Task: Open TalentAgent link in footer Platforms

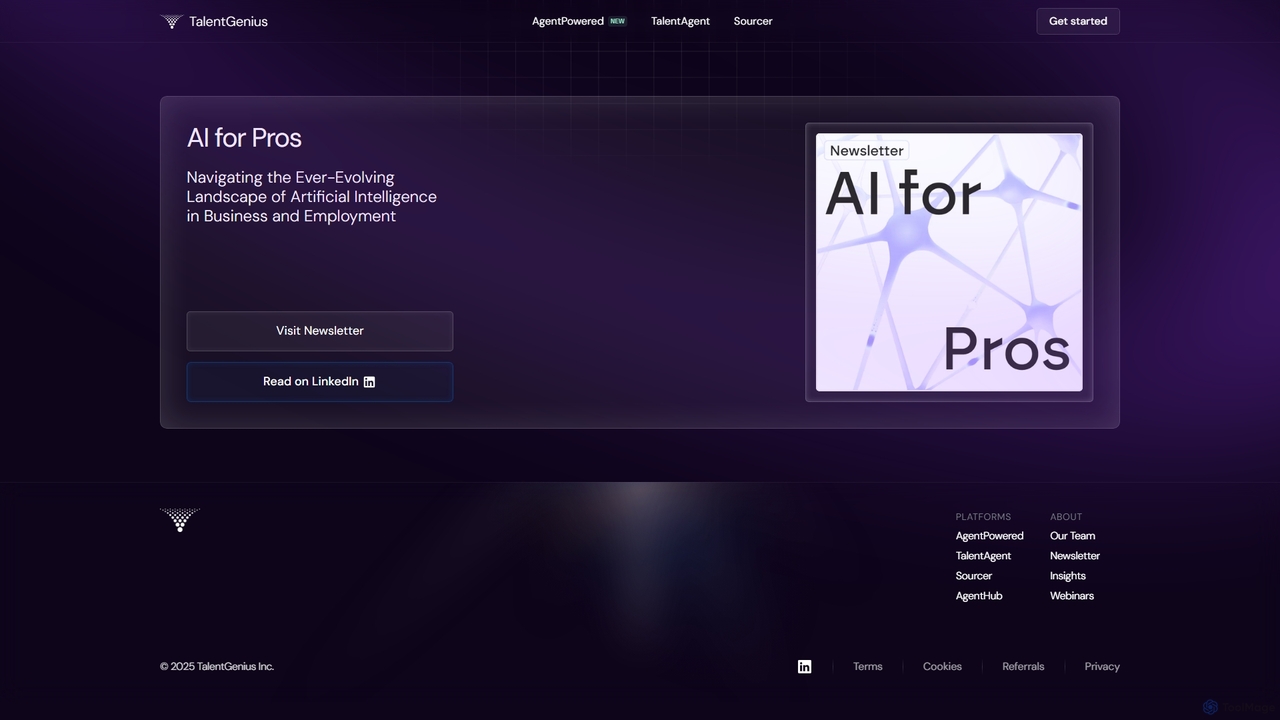Action: tap(983, 556)
